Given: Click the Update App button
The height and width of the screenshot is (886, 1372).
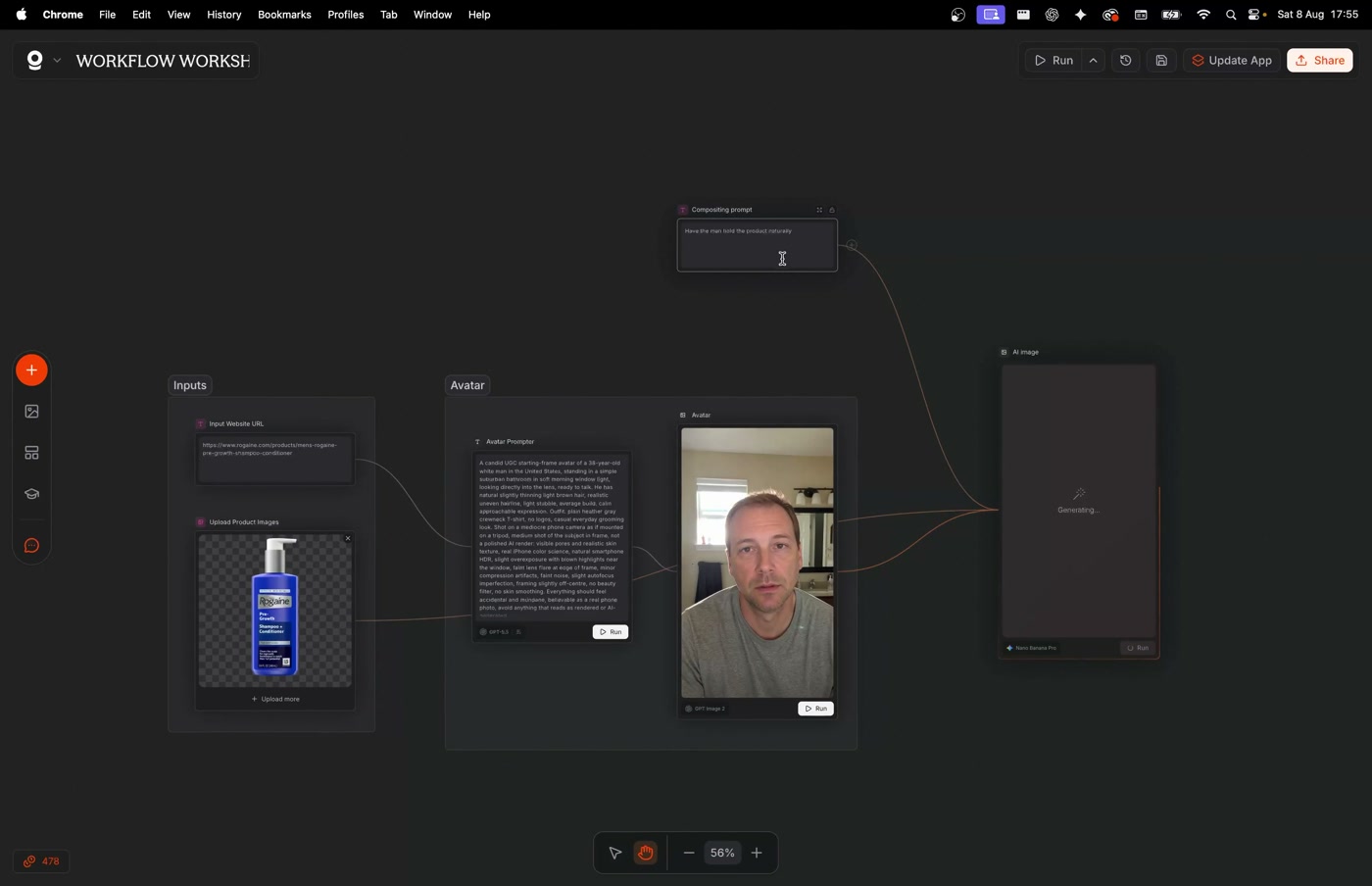Looking at the screenshot, I should 1232,61.
